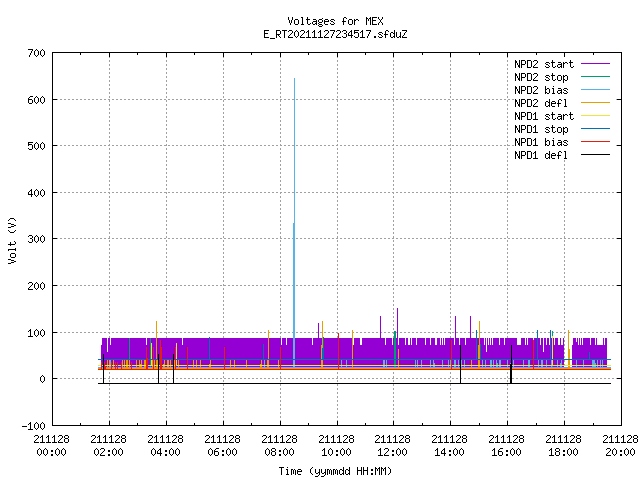
Task: Click the x-axis tick label 211128 06:00
Action: [222, 446]
